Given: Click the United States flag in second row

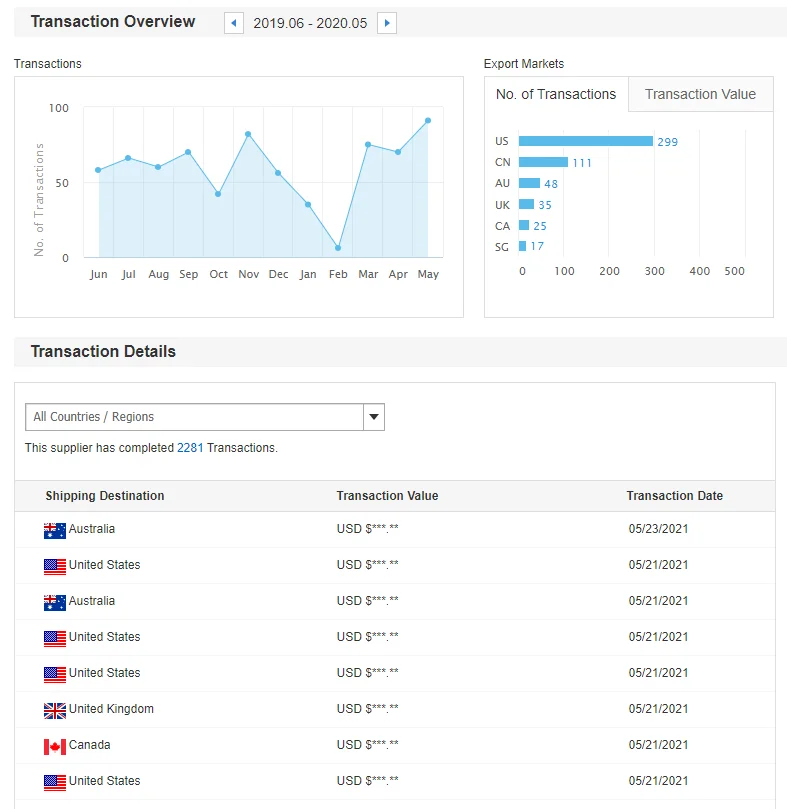Looking at the screenshot, I should pyautogui.click(x=55, y=566).
